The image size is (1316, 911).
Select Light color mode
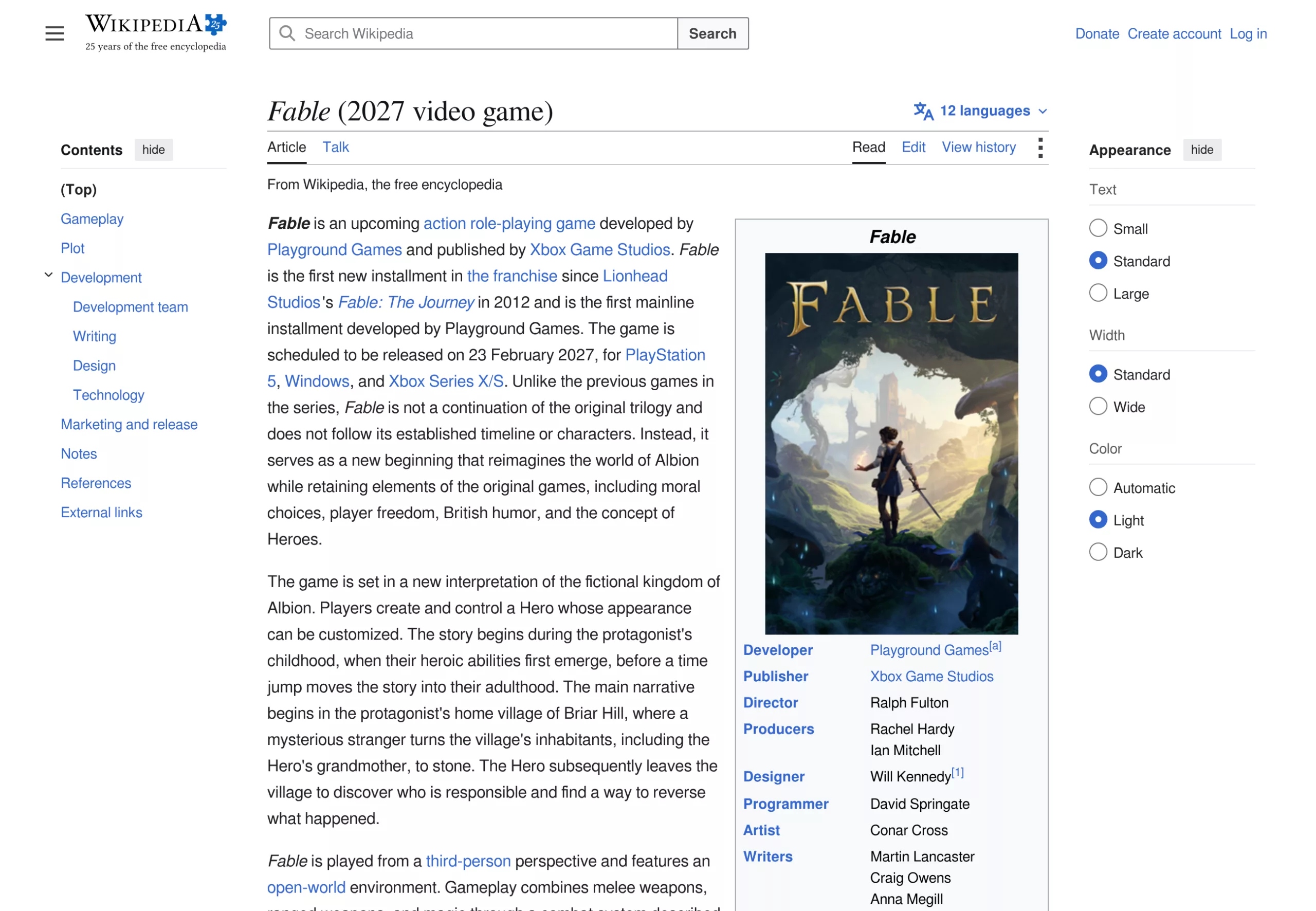(1098, 520)
